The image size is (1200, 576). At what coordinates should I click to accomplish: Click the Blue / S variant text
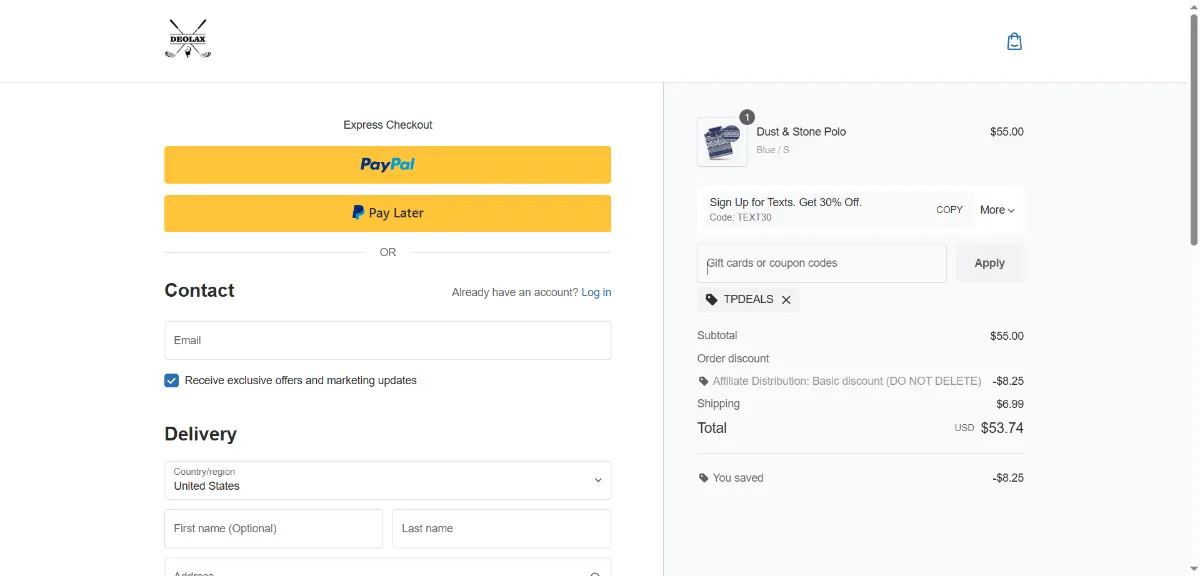pos(773,150)
